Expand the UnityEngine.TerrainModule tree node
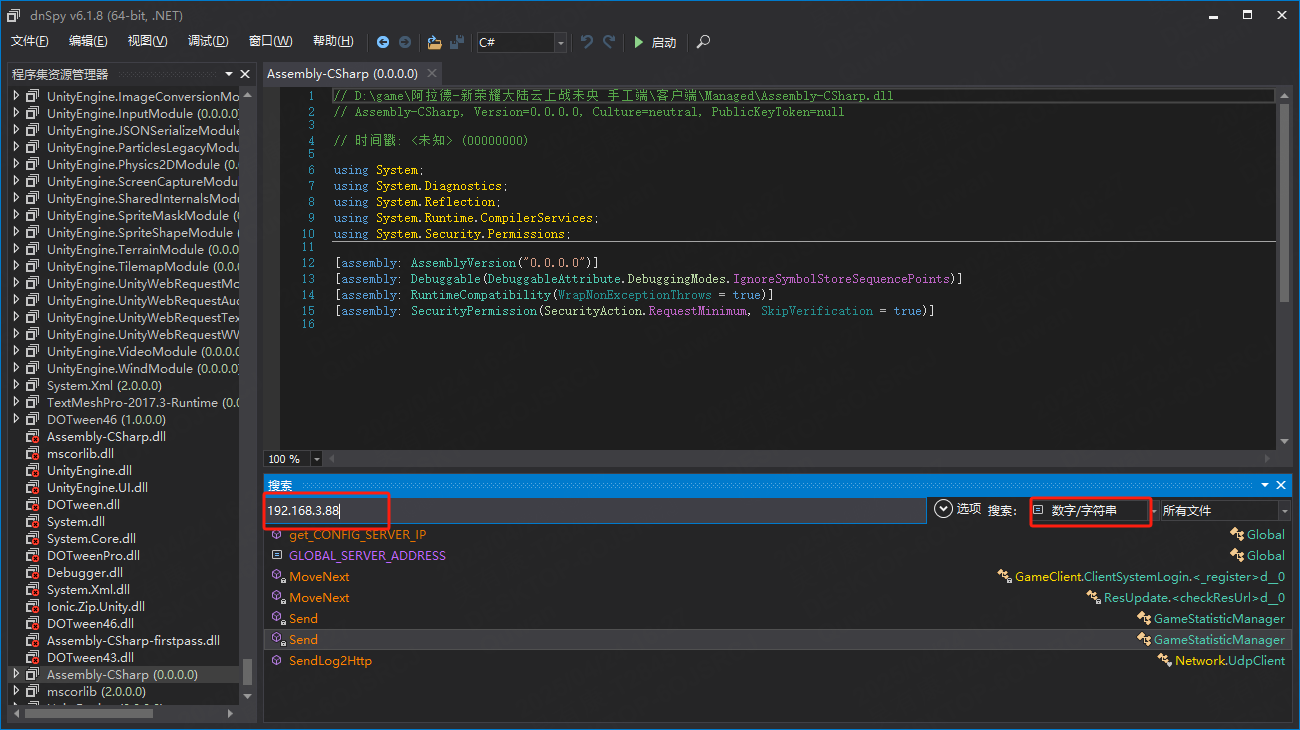This screenshot has width=1300, height=730. coord(16,249)
